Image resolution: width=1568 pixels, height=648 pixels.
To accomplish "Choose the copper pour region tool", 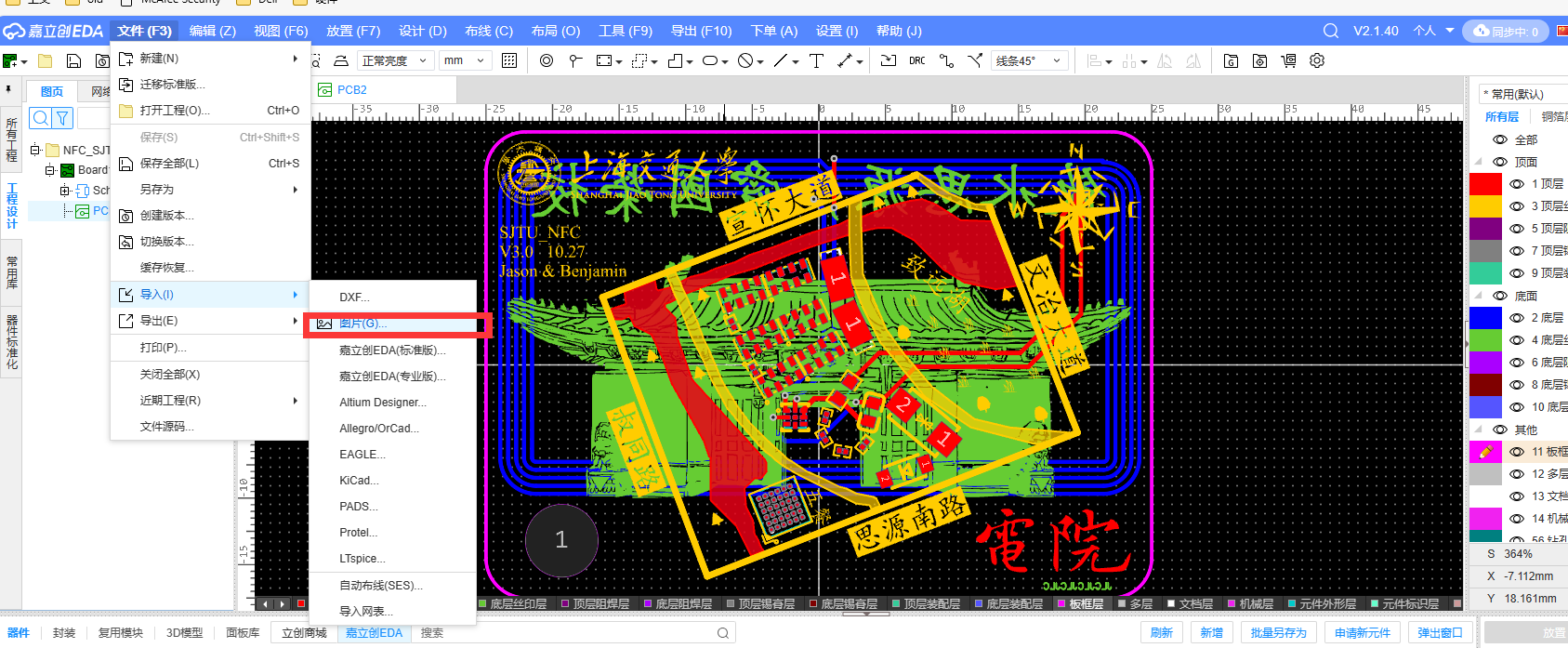I will point(604,60).
